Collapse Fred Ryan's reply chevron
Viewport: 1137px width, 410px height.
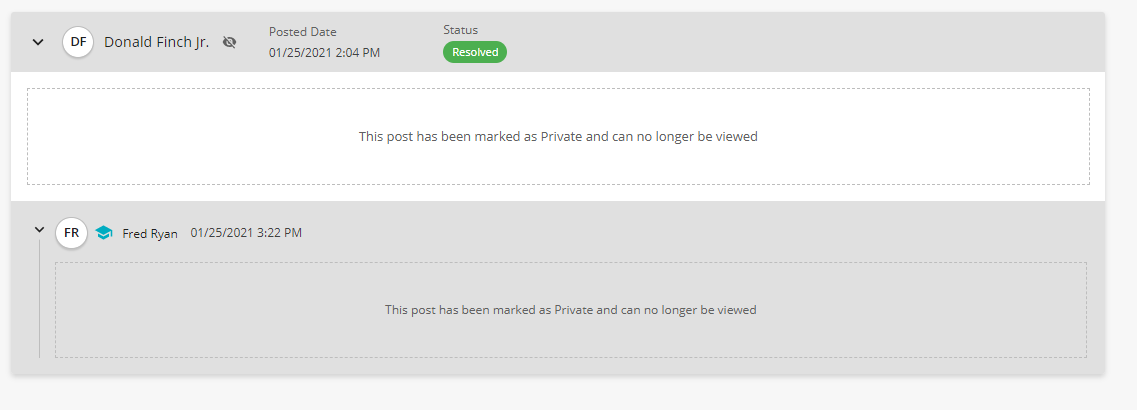[40, 230]
